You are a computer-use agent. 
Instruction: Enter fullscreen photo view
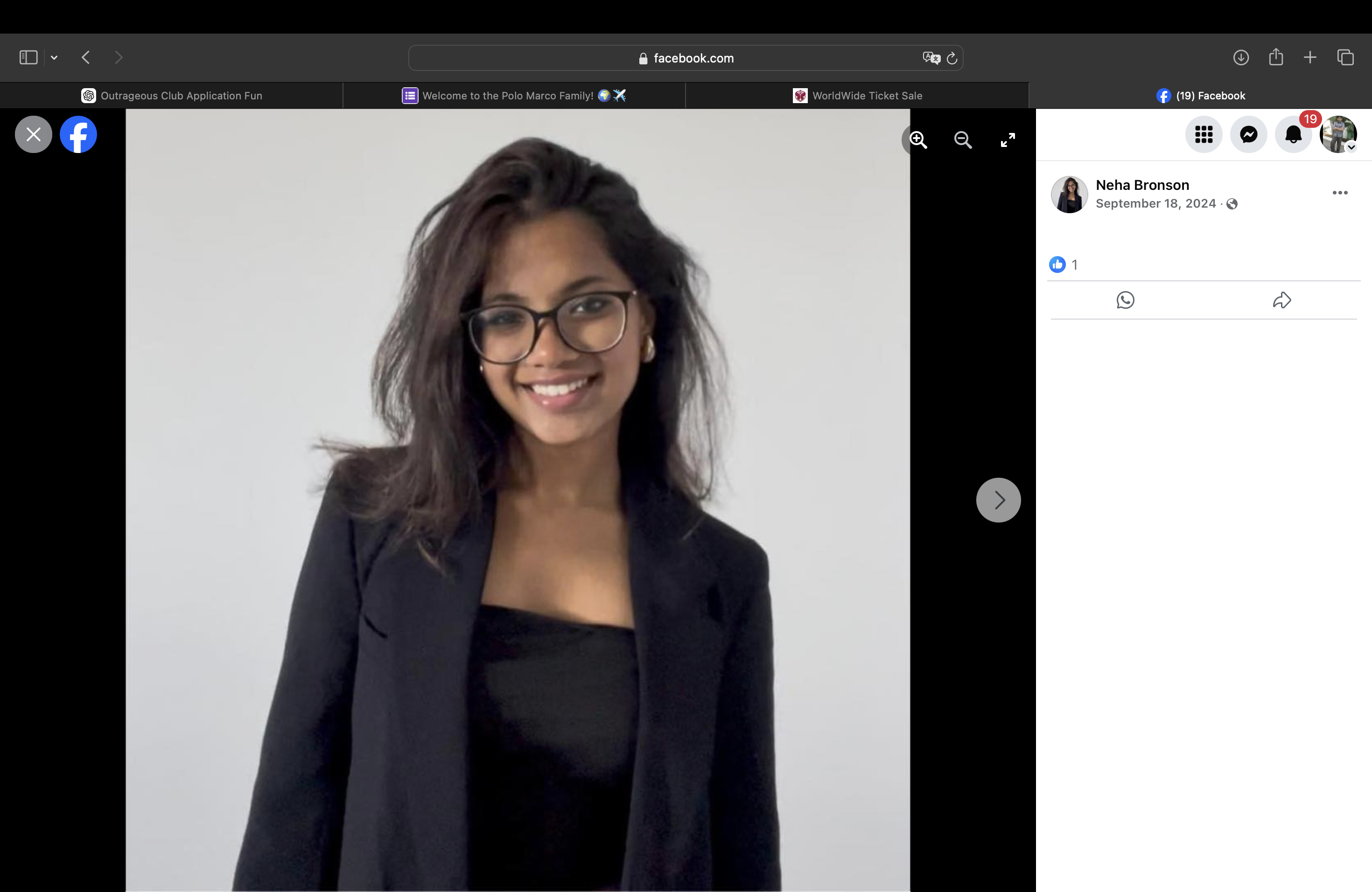(x=1008, y=140)
